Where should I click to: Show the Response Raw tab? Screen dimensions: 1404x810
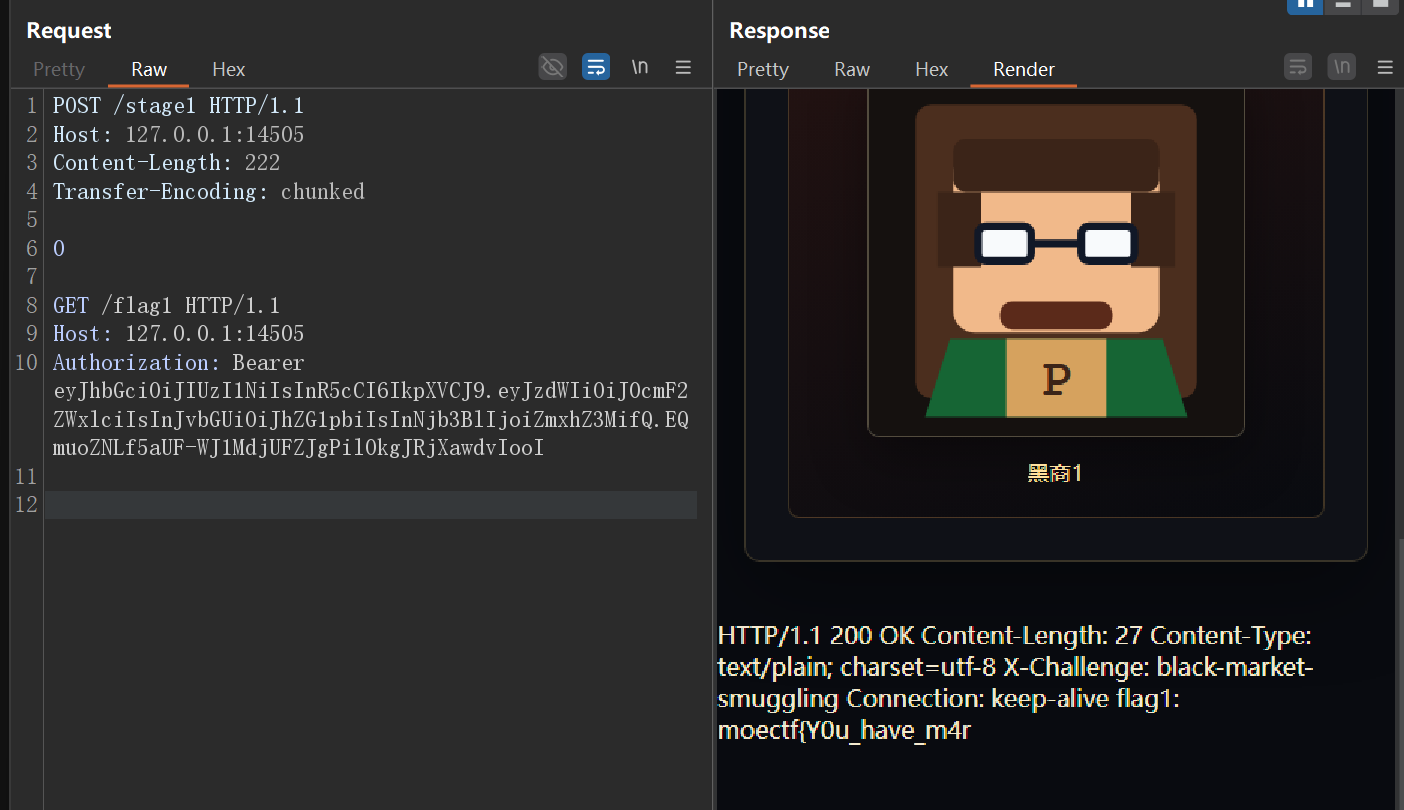852,69
